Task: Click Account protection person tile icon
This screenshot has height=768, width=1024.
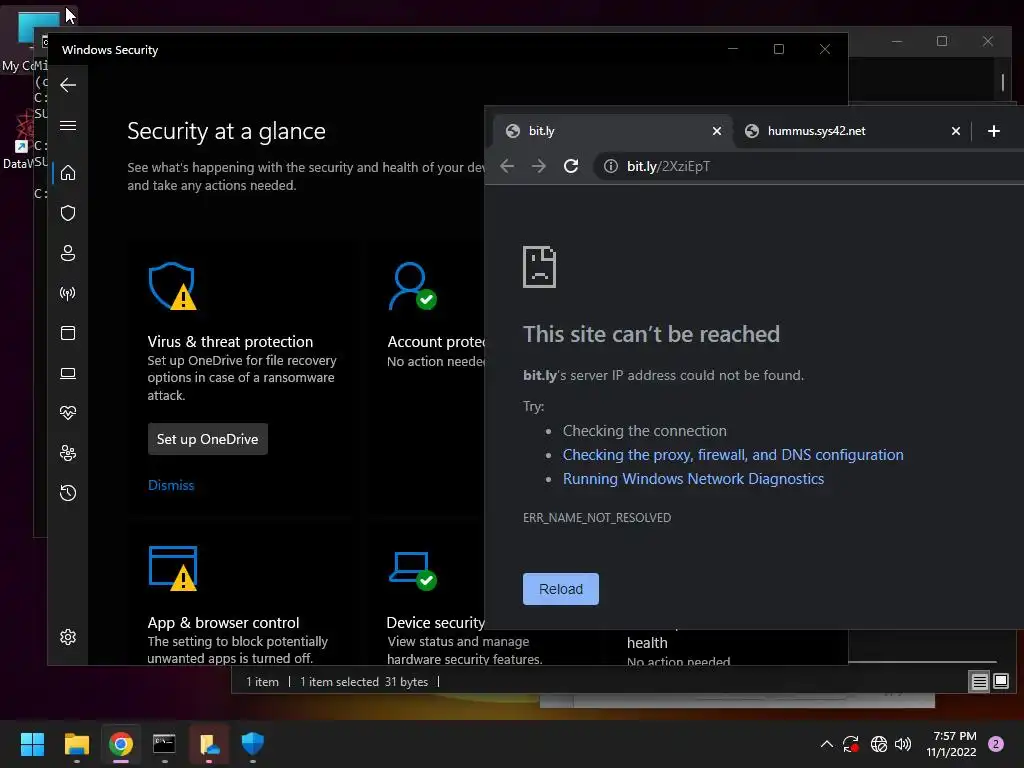Action: 413,286
